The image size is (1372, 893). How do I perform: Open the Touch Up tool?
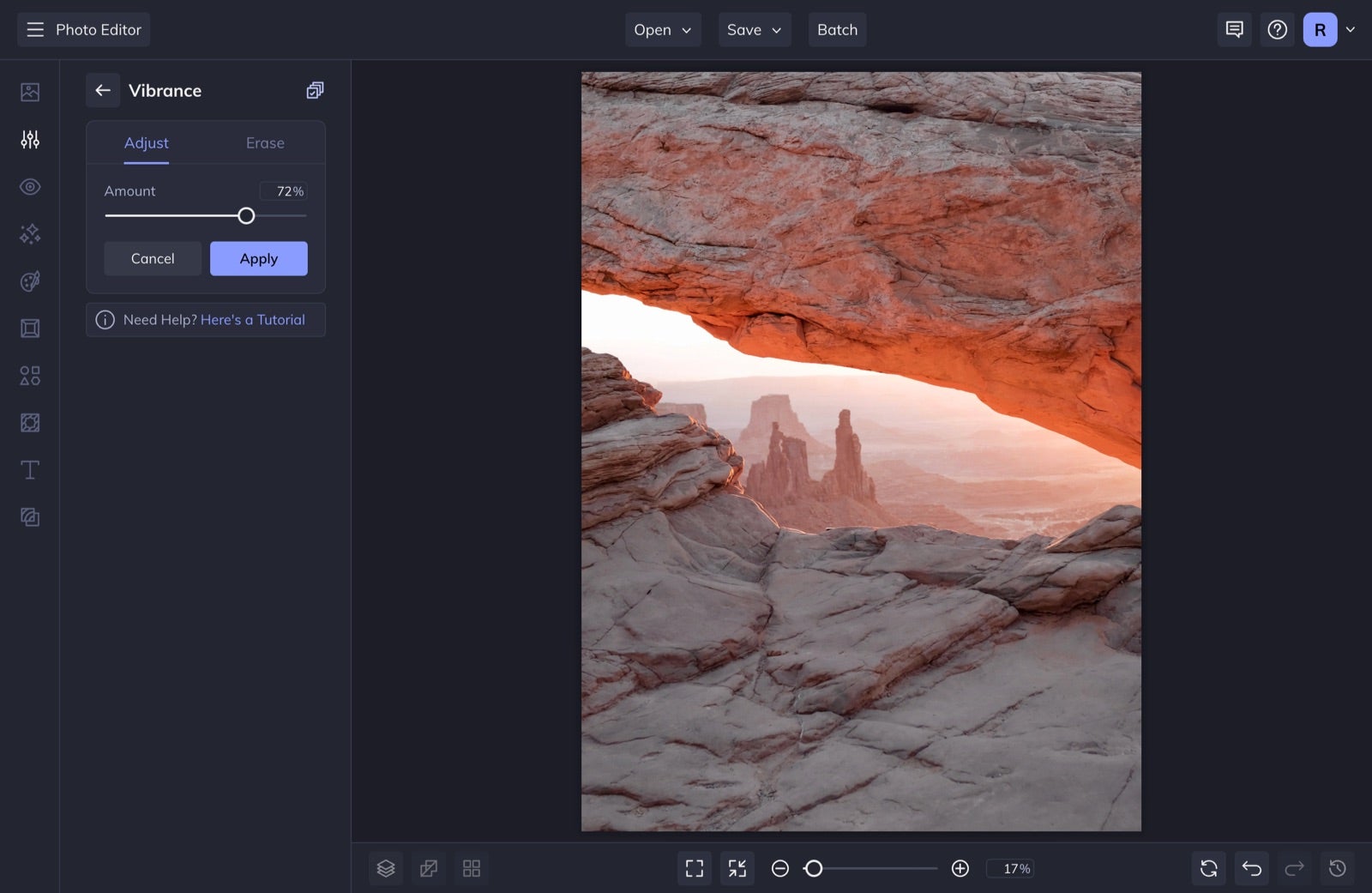click(x=30, y=186)
